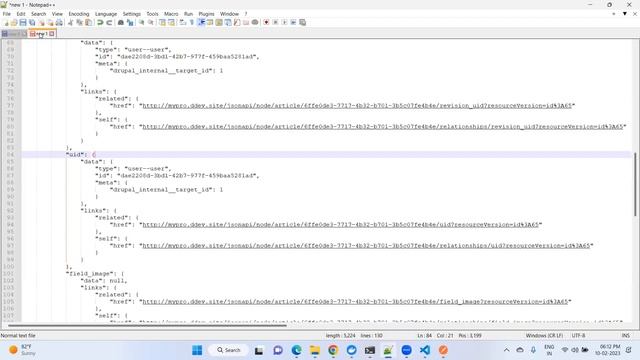Click the Windows (CR LF) status field

coord(544,336)
